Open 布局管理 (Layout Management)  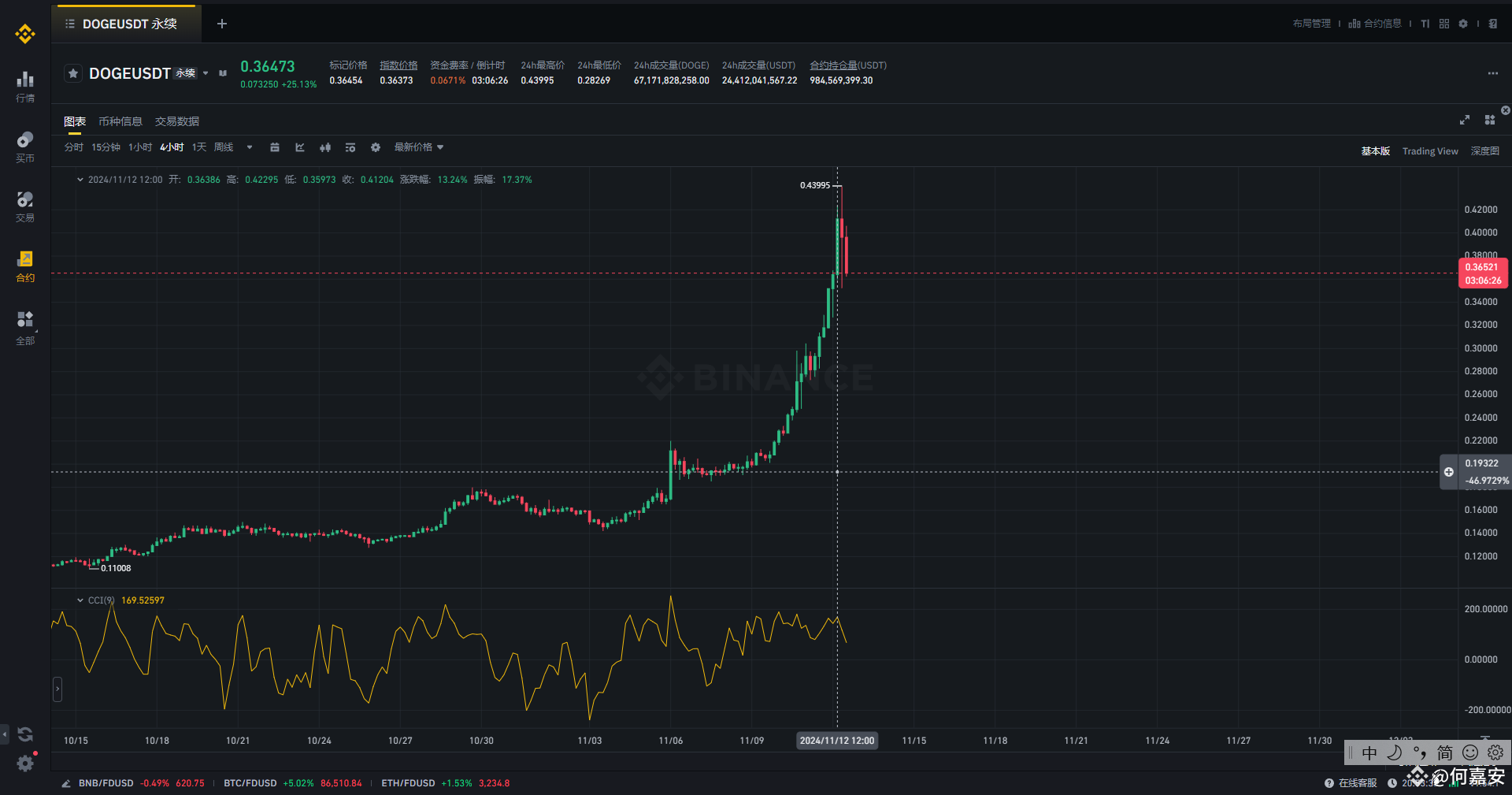click(x=1311, y=24)
